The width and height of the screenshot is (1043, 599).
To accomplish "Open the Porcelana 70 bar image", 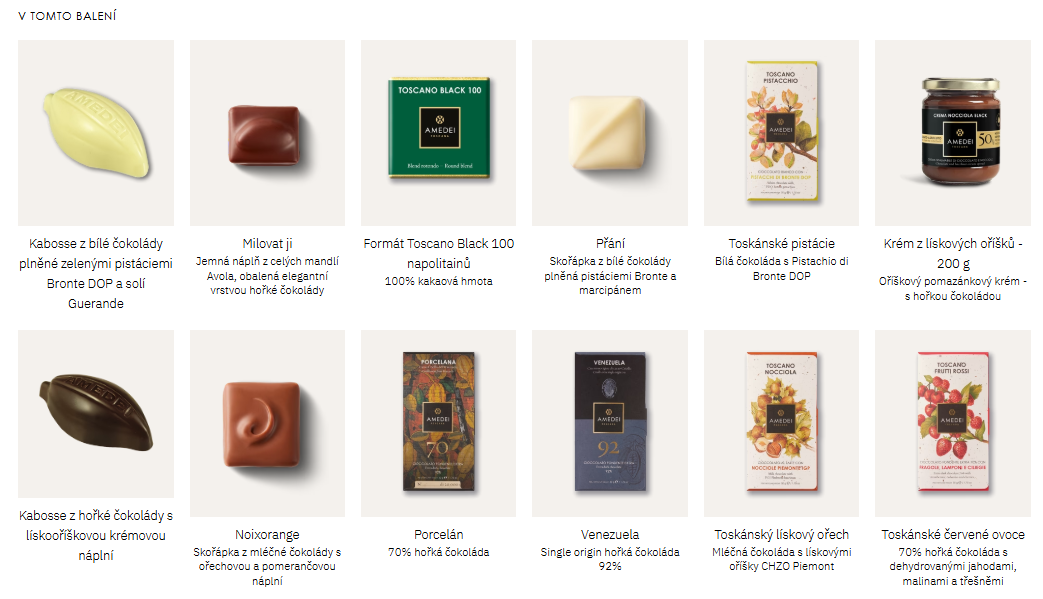I will pos(438,423).
